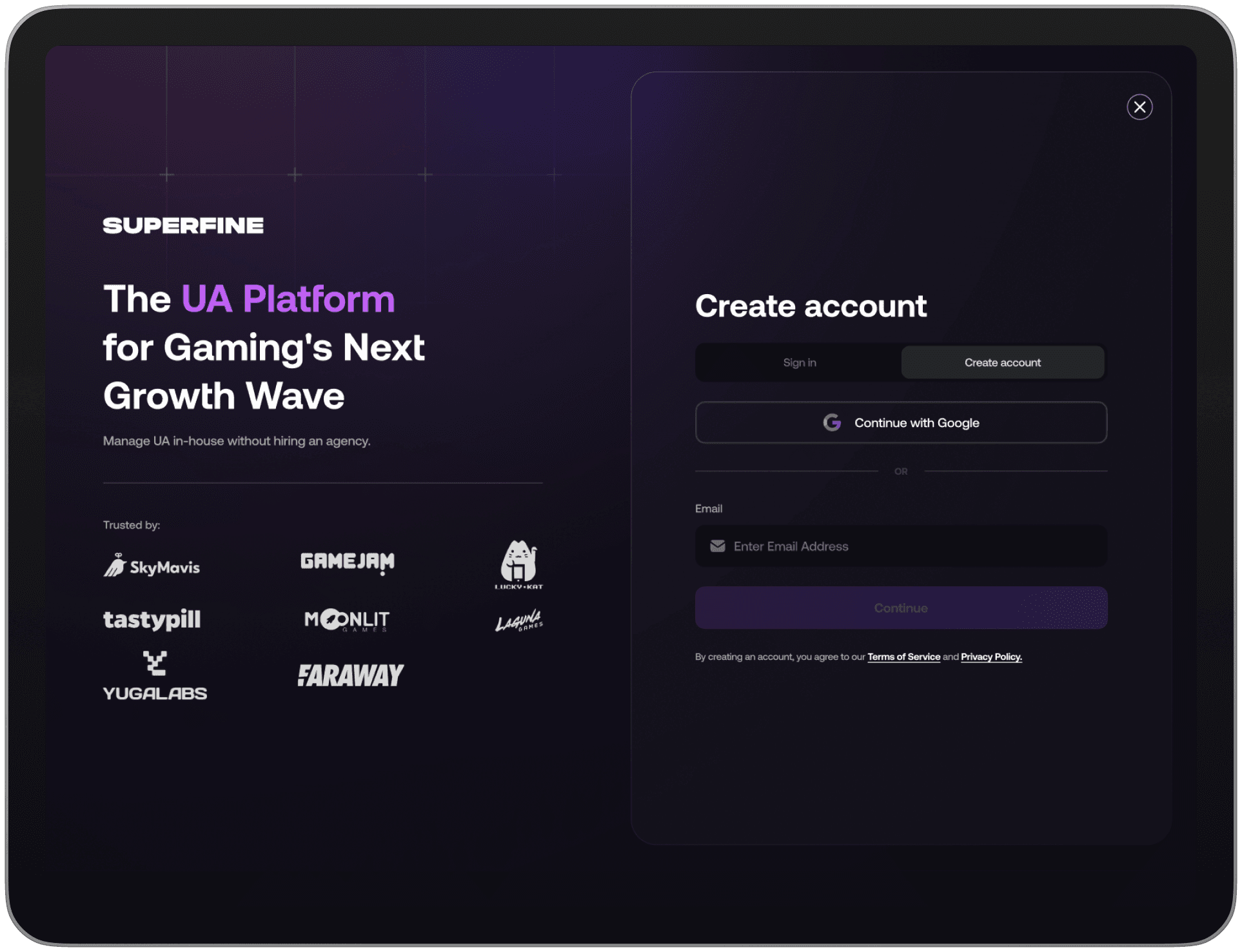Click the Faraway logo
The image size is (1242, 952).
350,675
